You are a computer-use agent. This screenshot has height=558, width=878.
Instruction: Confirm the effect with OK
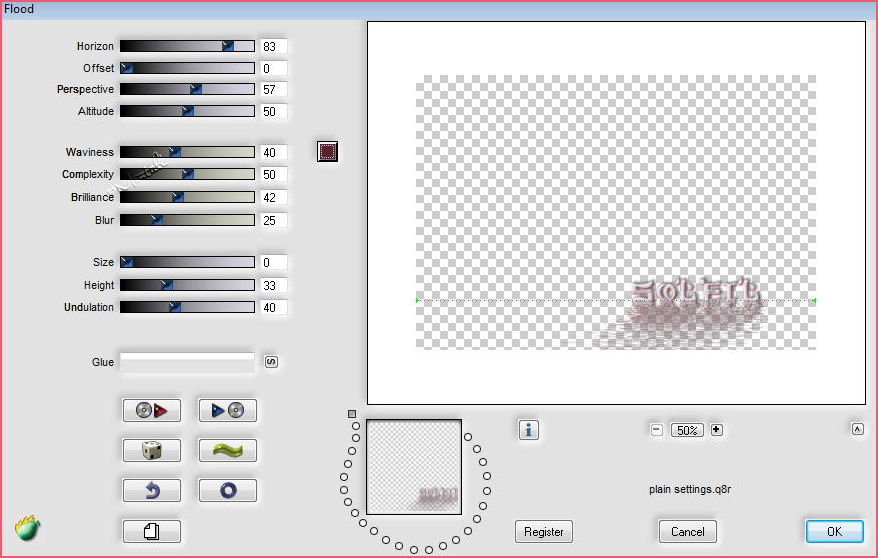click(x=834, y=532)
